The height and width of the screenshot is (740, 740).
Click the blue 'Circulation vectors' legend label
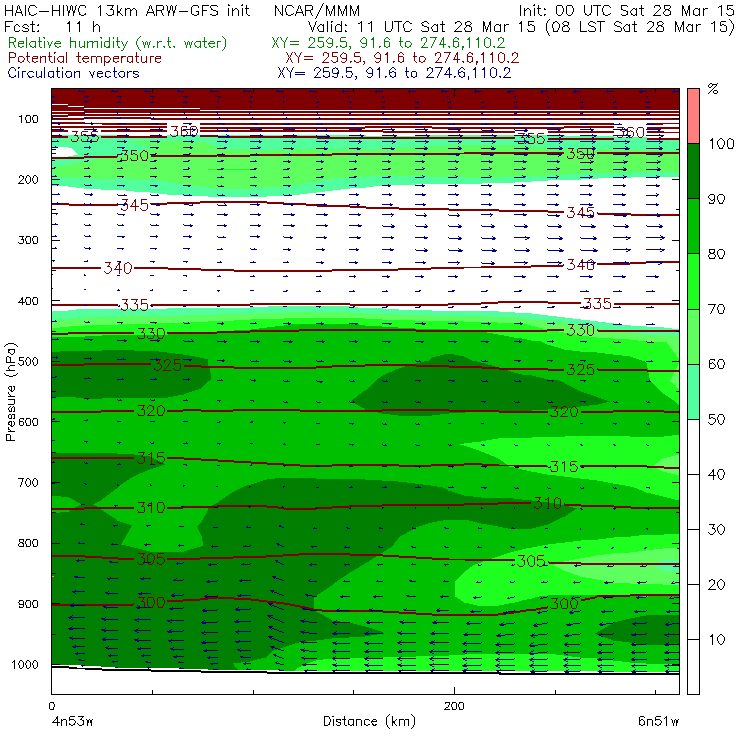click(74, 73)
